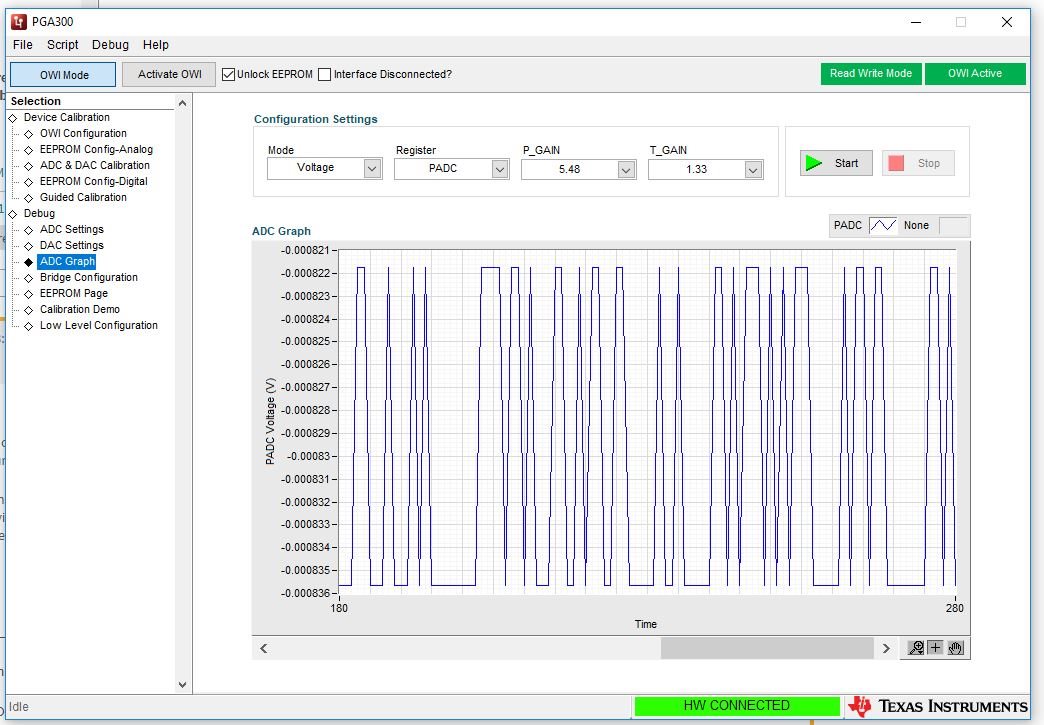
Task: Select ADC Settings in the tree
Action: (72, 229)
